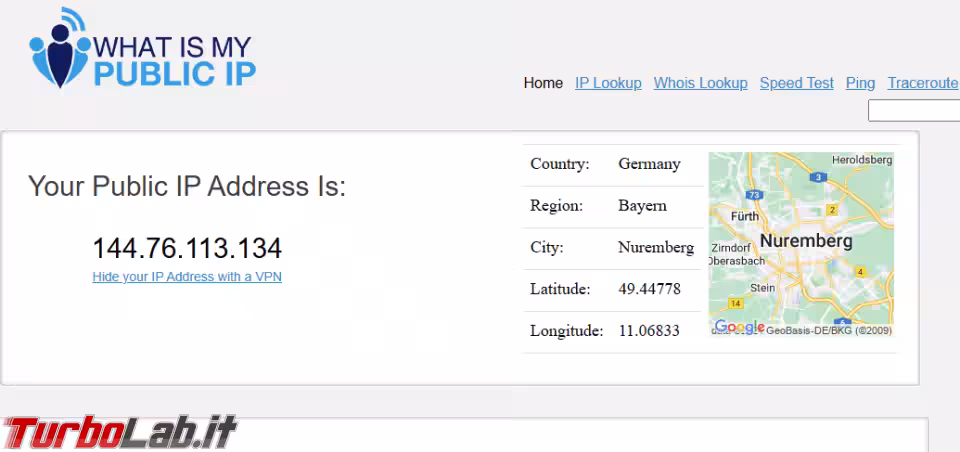Click the latitude value 49.44778
Viewport: 960px width, 452px height.
pyautogui.click(x=649, y=289)
